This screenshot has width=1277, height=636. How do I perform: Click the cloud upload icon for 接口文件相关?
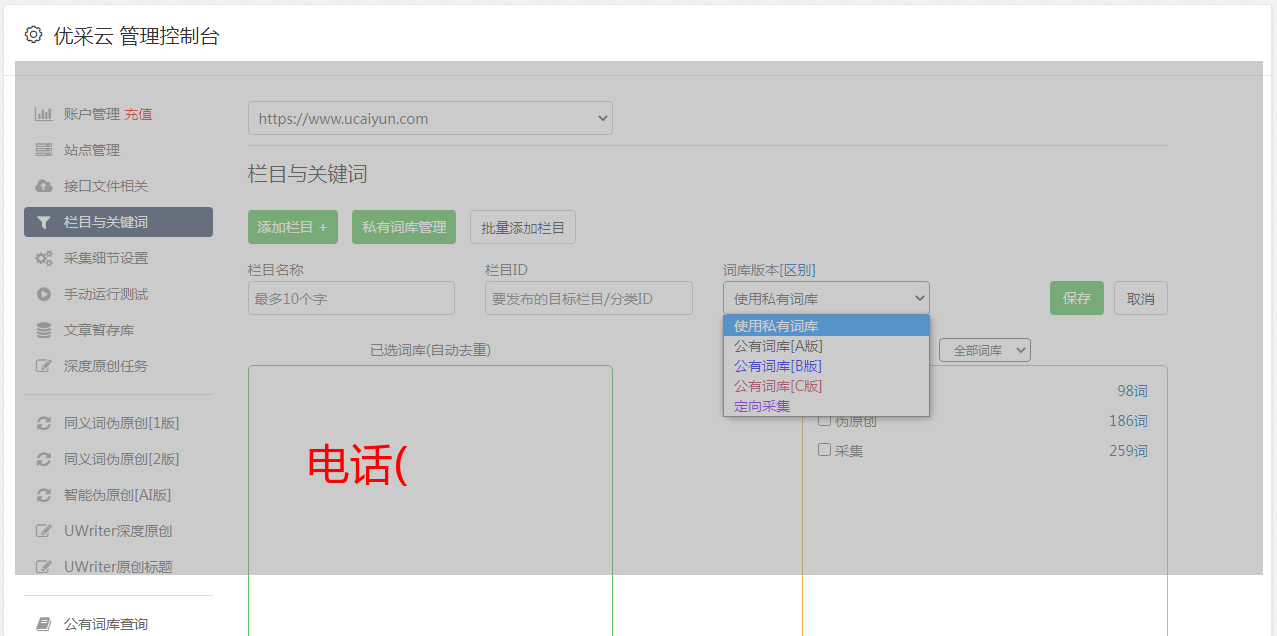[43, 186]
